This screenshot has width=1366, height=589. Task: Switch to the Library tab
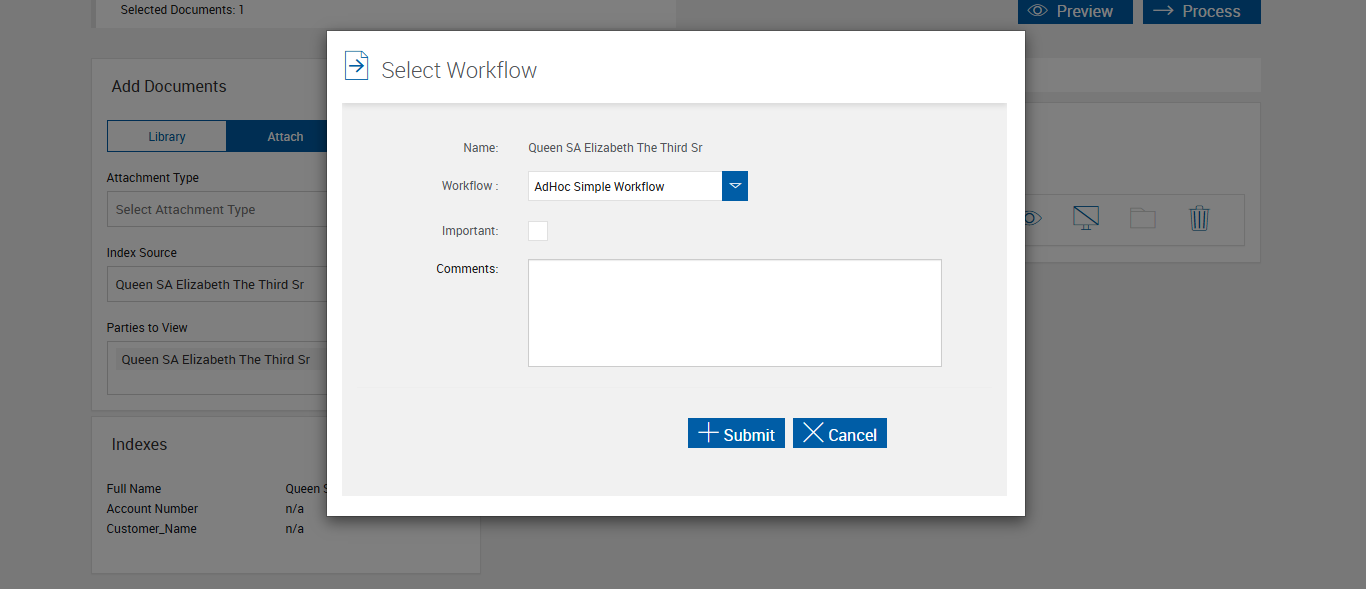(x=167, y=137)
